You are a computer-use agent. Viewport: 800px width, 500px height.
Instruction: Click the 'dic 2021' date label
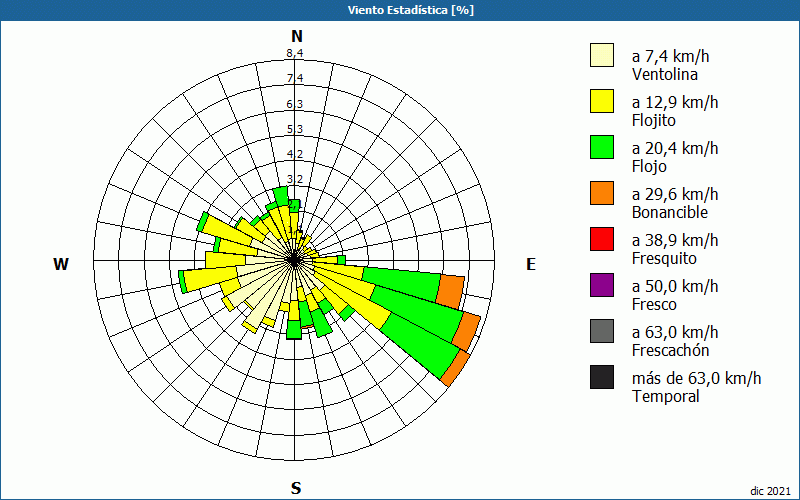click(x=770, y=491)
